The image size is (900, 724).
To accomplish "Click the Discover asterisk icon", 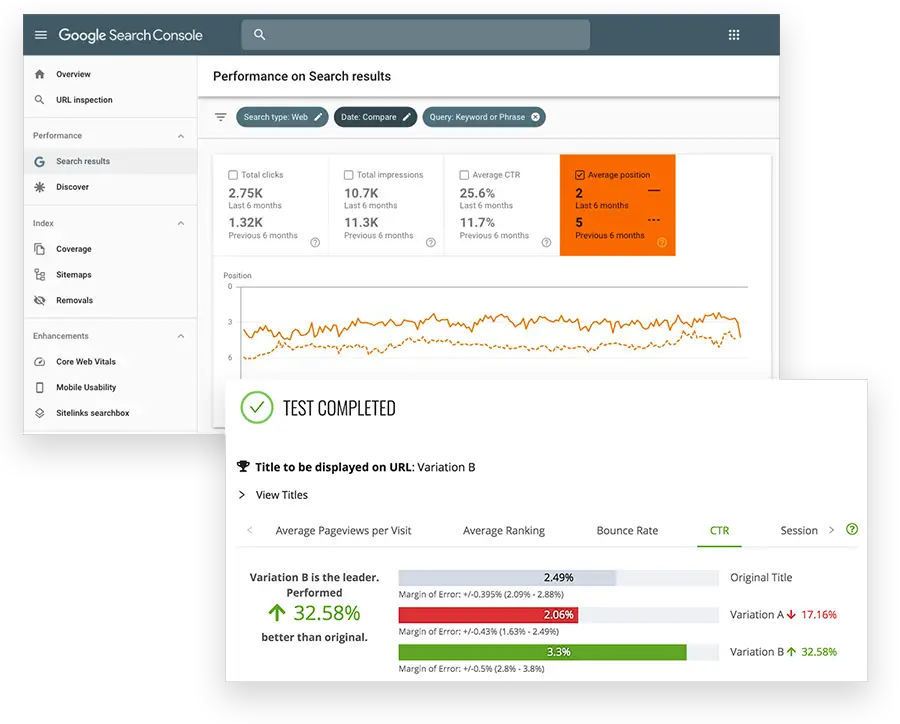I will [40, 187].
